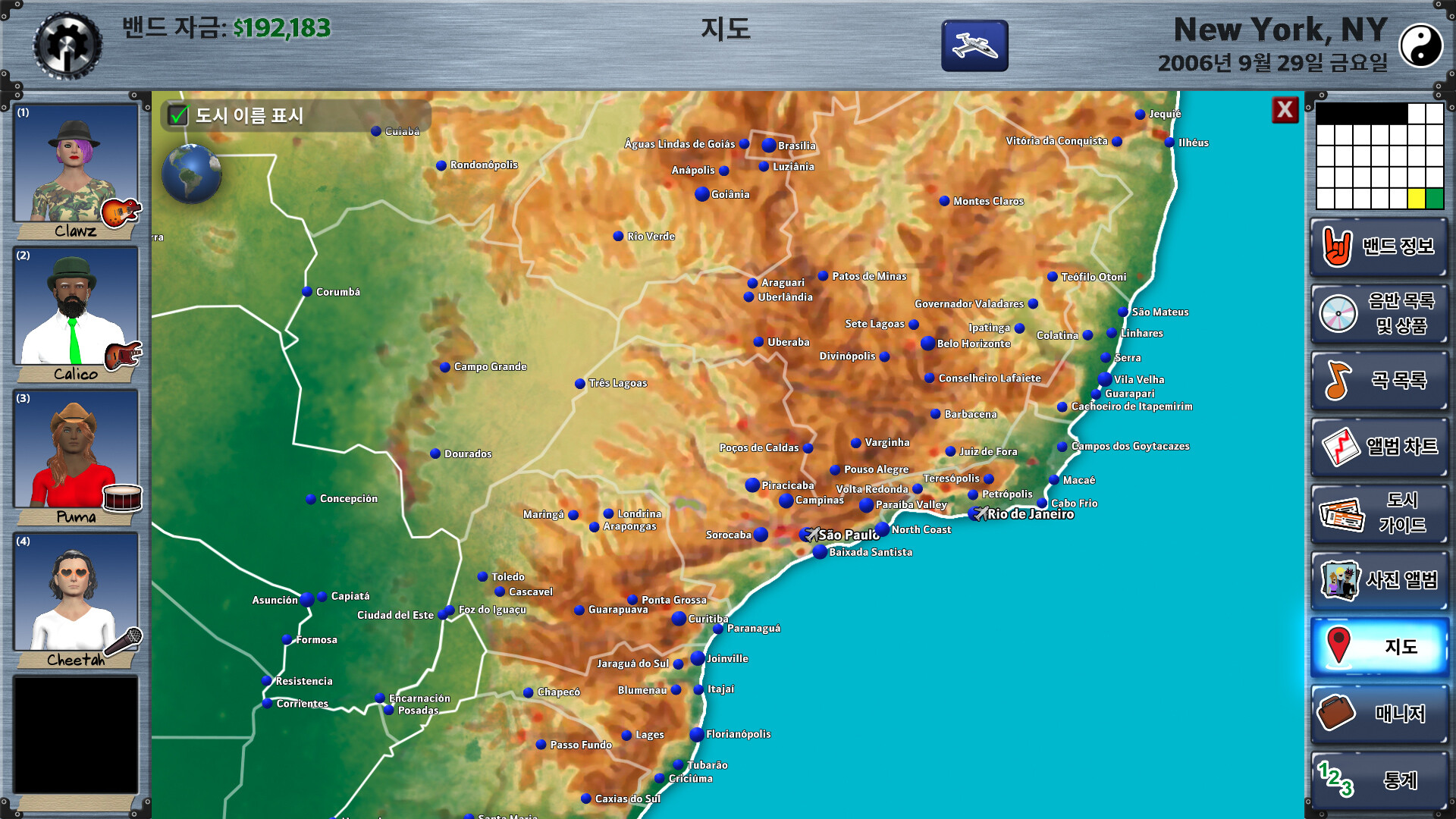This screenshot has height=819, width=1456.
Task: Open 음반 목록 및 상품 menu
Action: (1379, 313)
